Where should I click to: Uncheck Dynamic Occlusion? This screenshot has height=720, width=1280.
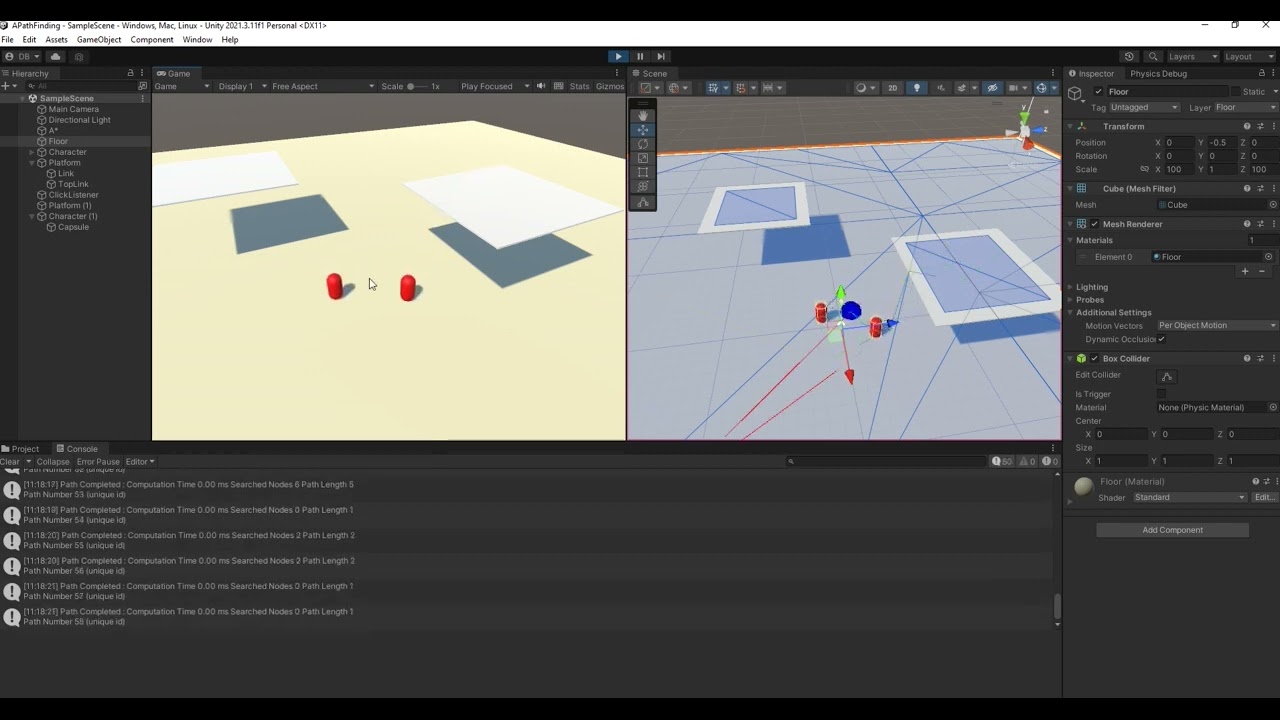tap(1162, 339)
